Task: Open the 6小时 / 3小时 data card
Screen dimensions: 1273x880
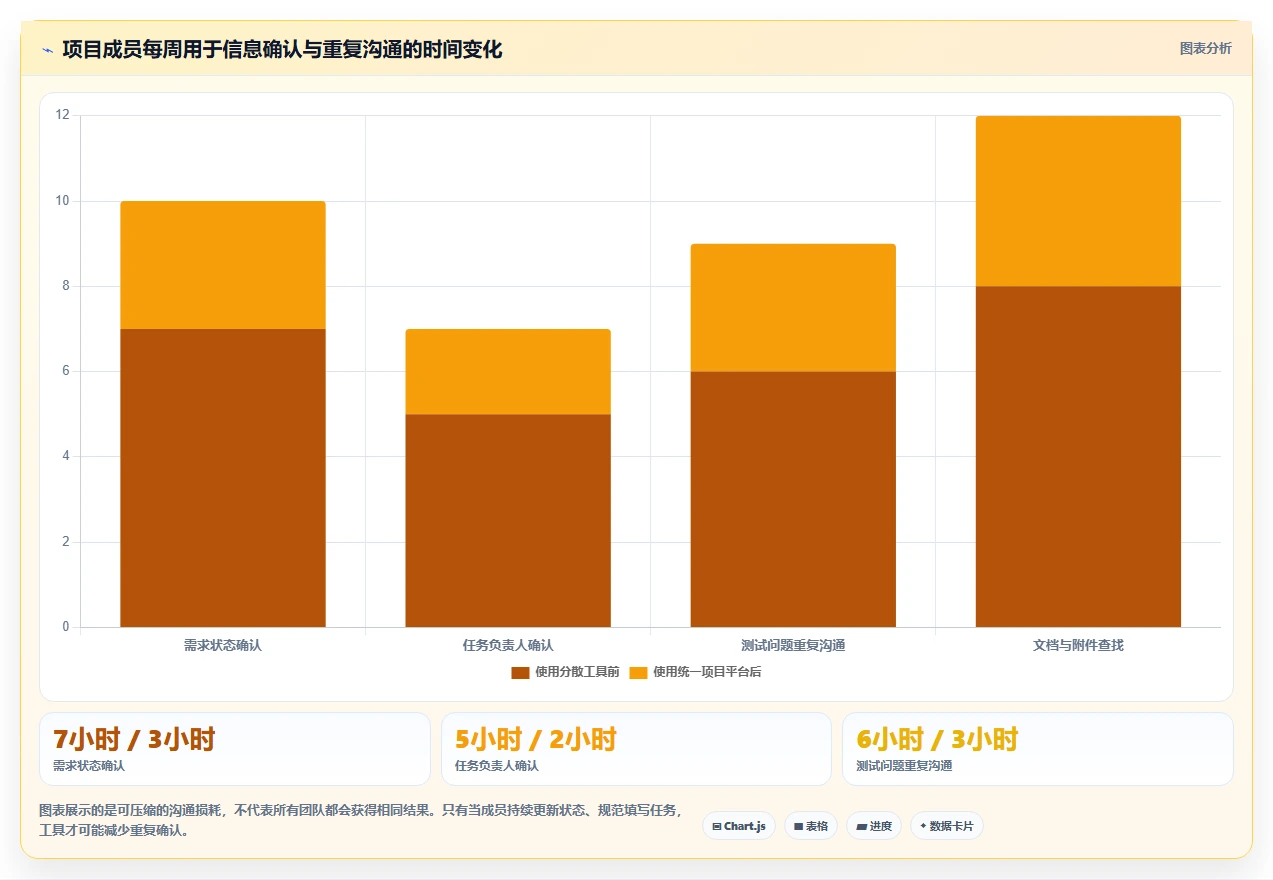Action: tap(1038, 749)
